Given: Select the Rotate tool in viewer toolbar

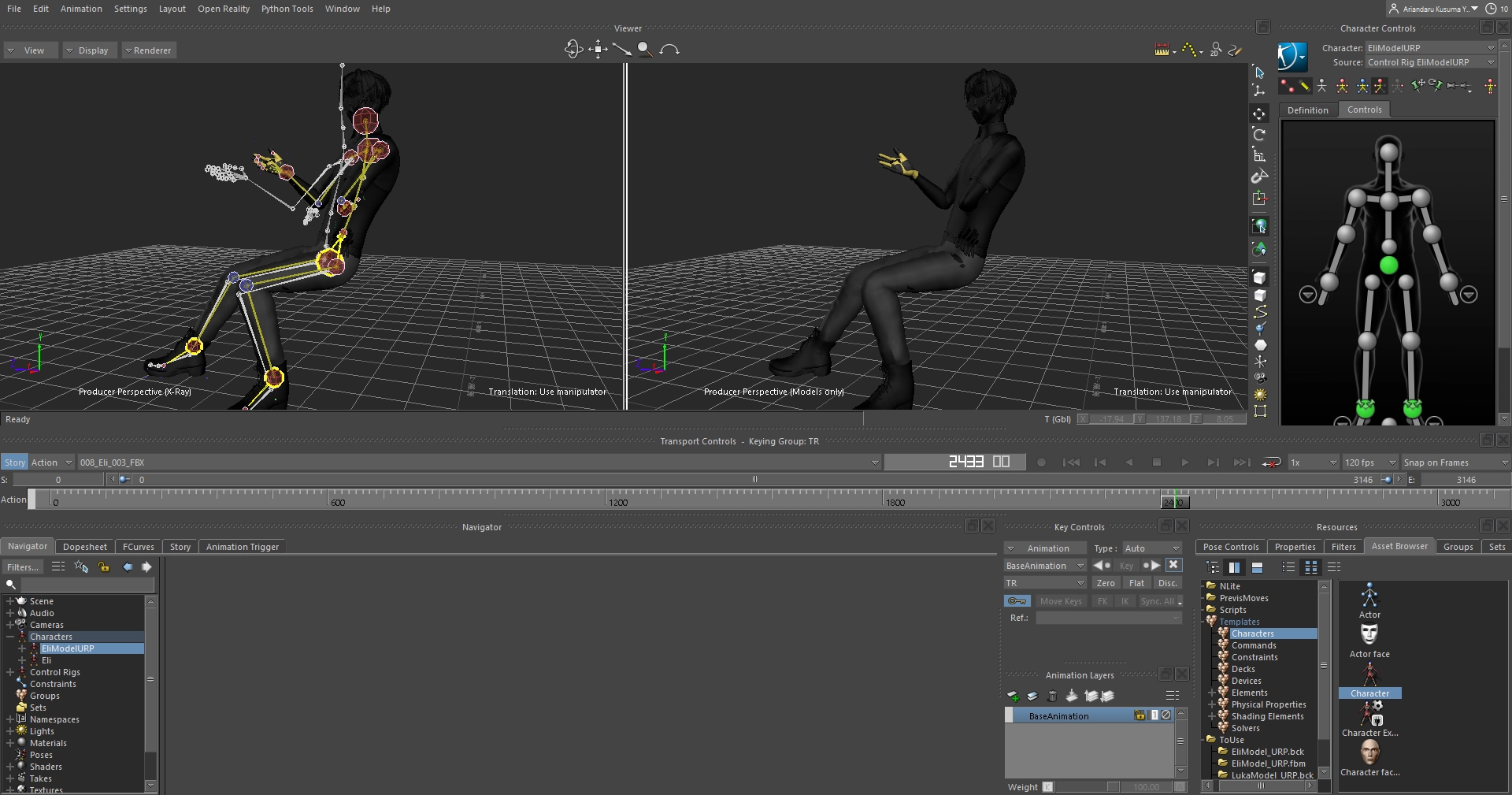Looking at the screenshot, I should click(1259, 135).
